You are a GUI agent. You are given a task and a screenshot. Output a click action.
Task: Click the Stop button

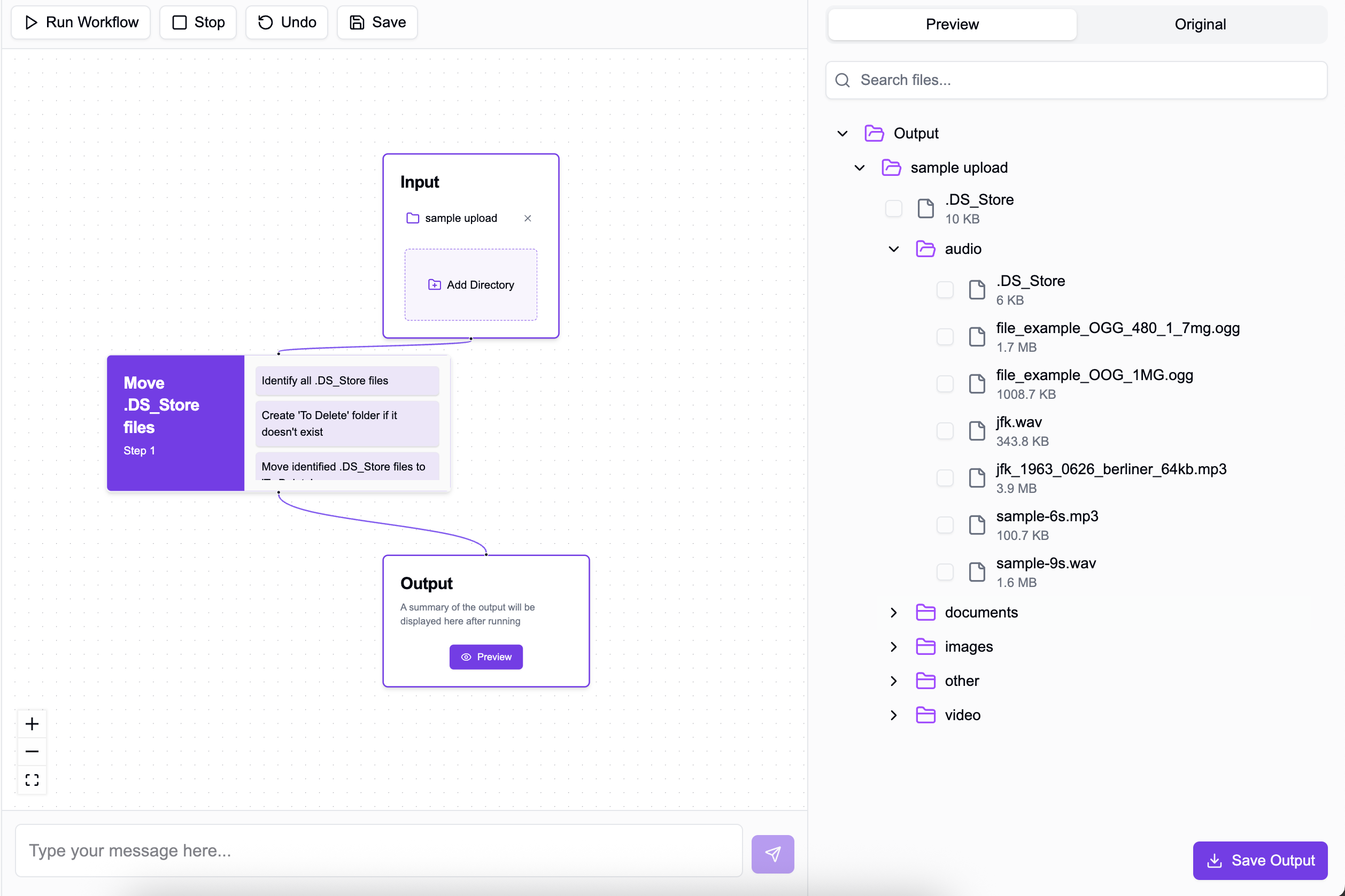[198, 22]
